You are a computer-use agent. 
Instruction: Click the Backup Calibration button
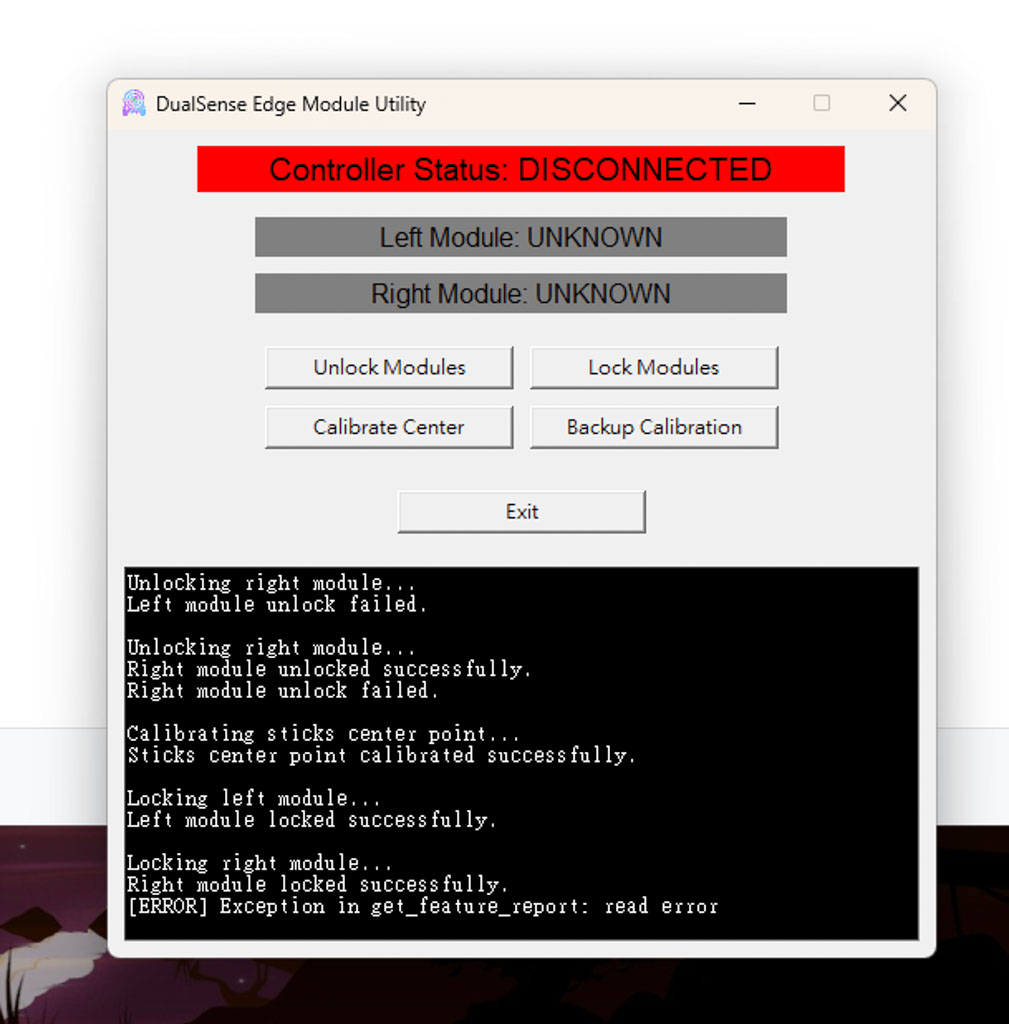click(653, 427)
